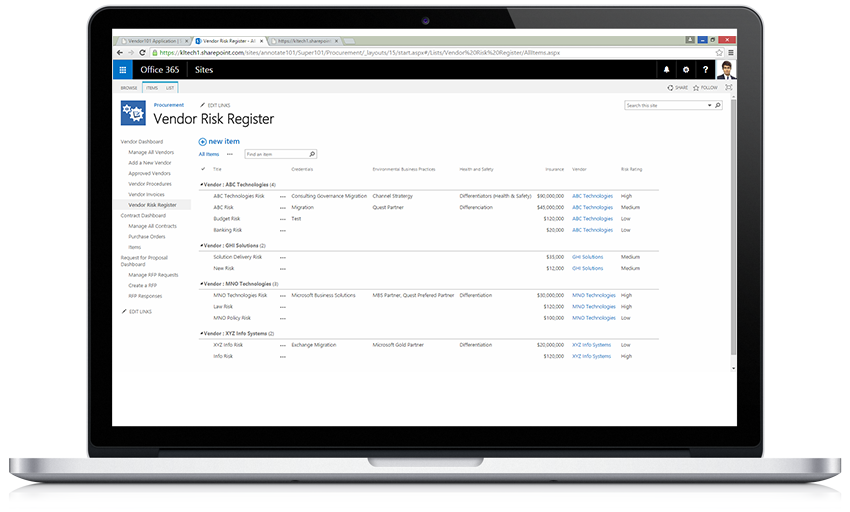The image size is (850, 512).
Task: Open Approved Vendors in the sidebar
Action: (149, 174)
